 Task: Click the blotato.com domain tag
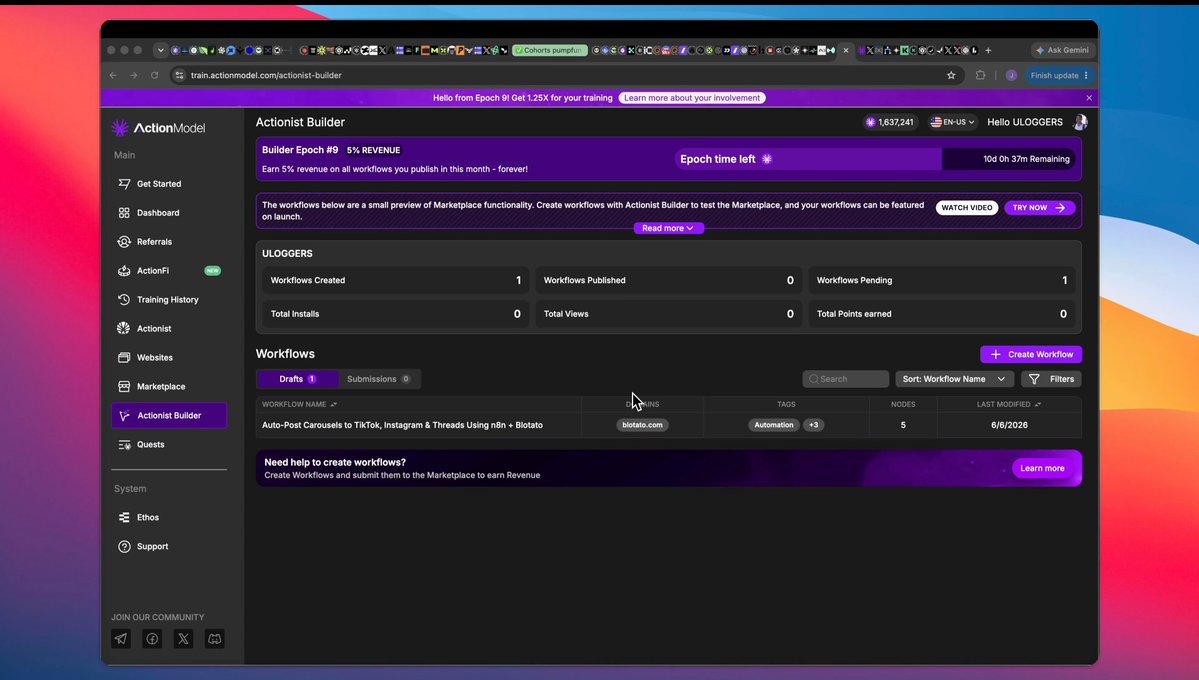point(642,425)
